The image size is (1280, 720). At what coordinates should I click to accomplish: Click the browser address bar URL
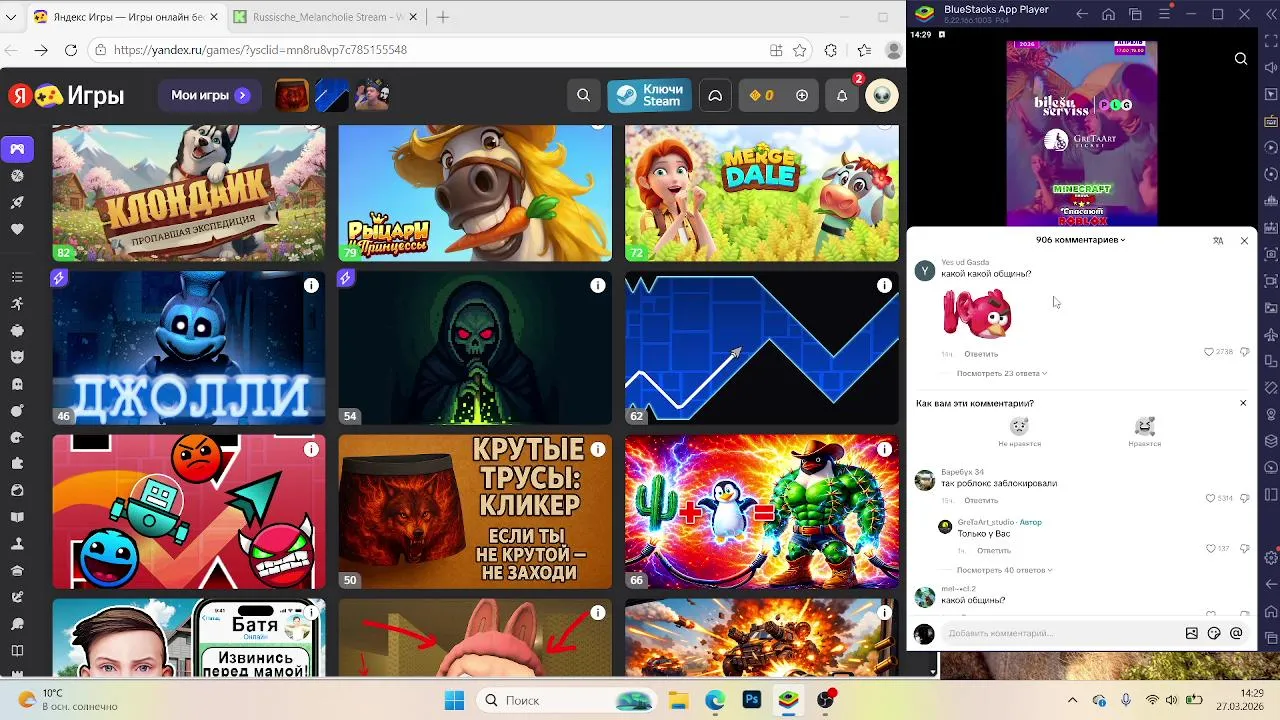(x=260, y=50)
